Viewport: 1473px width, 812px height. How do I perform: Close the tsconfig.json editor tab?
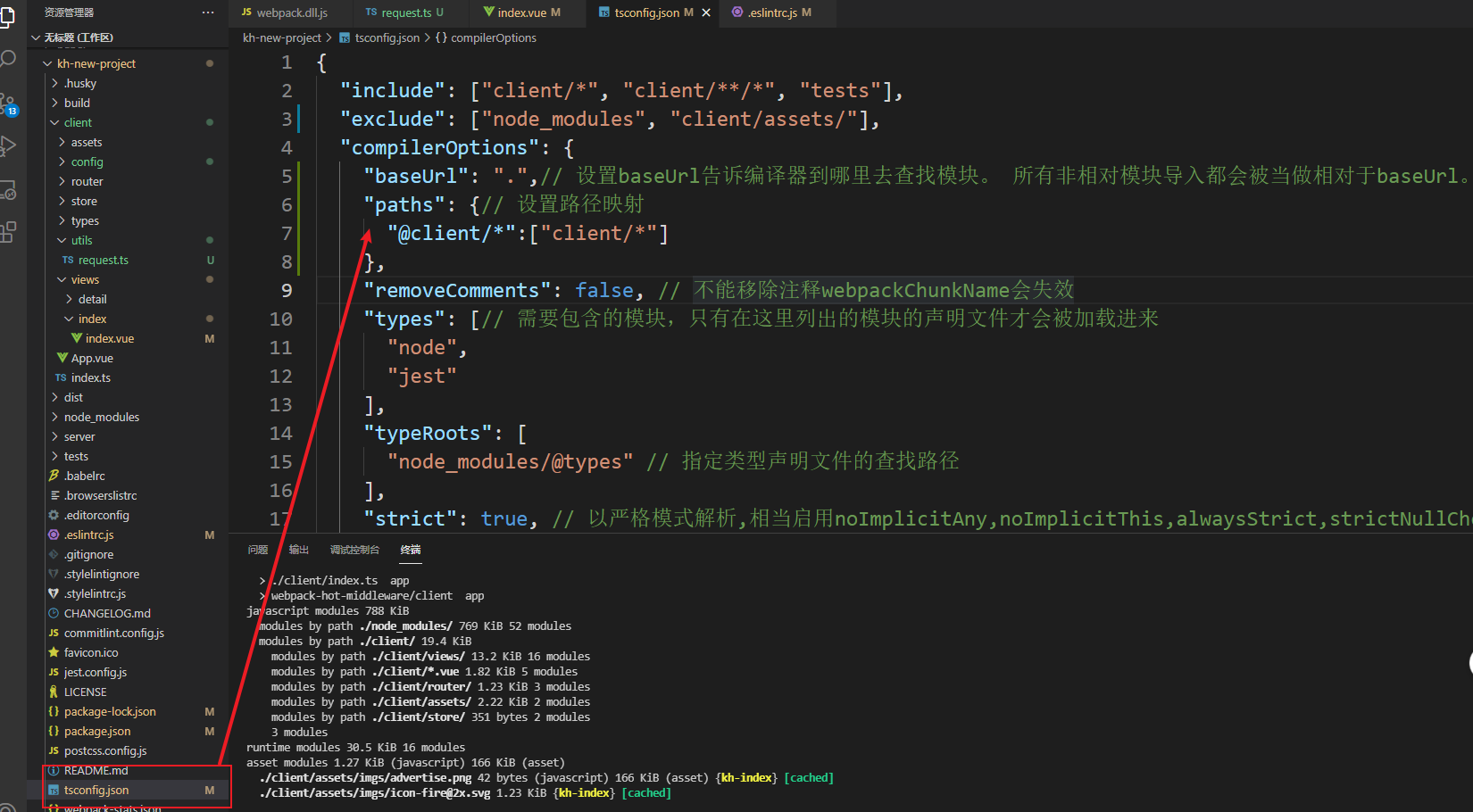pyautogui.click(x=706, y=12)
